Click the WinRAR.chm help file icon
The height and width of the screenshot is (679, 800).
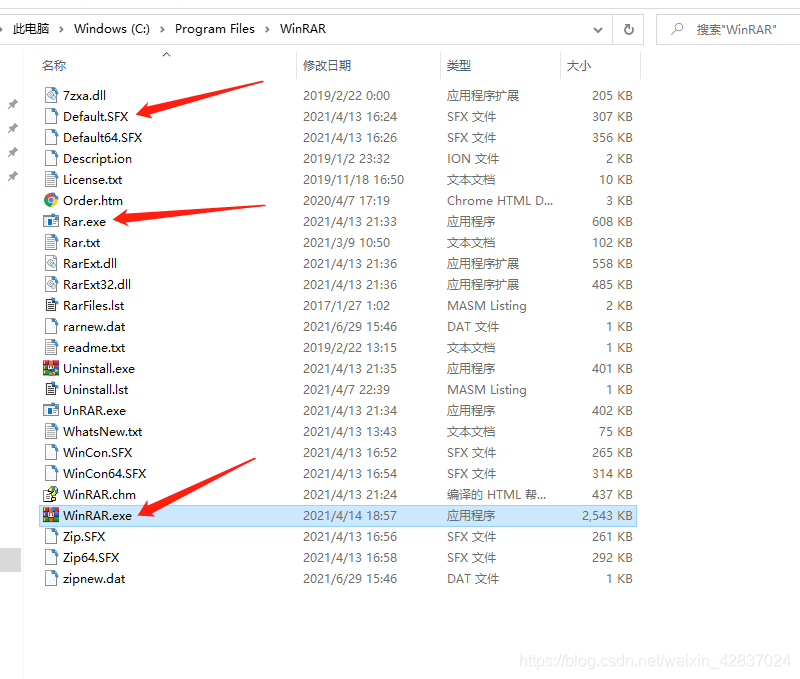coord(51,494)
